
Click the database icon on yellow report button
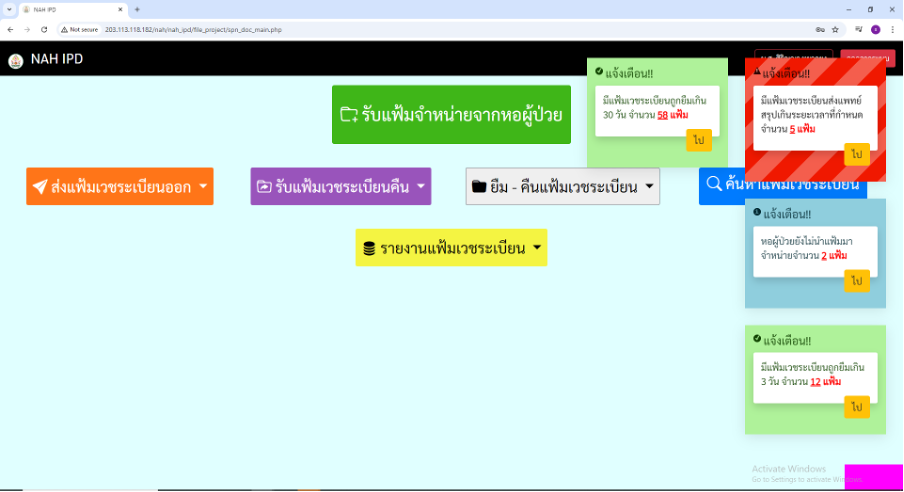(x=369, y=248)
